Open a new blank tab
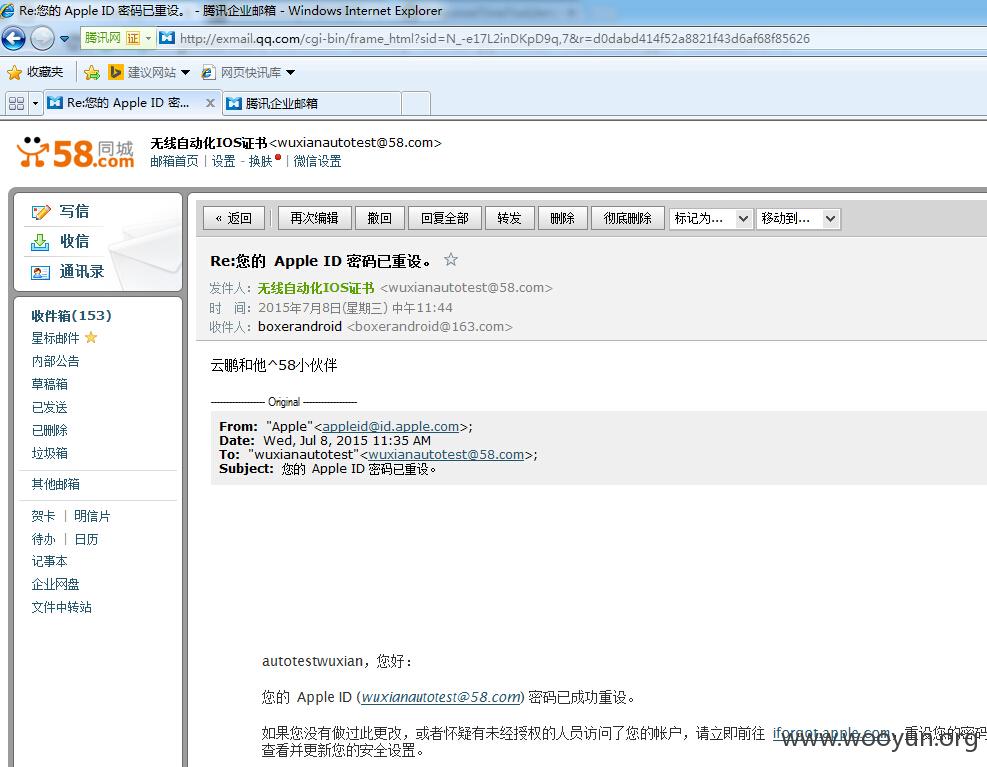Screen dimensions: 987x767 click(x=416, y=103)
